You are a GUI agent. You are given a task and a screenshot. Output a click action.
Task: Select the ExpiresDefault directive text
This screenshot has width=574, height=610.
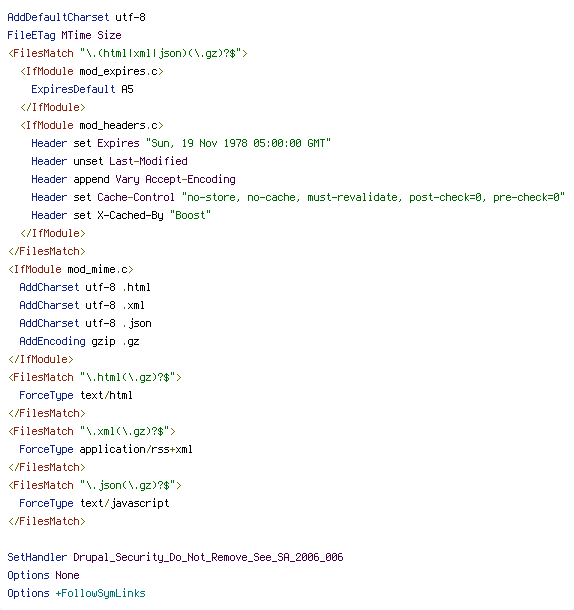click(73, 89)
